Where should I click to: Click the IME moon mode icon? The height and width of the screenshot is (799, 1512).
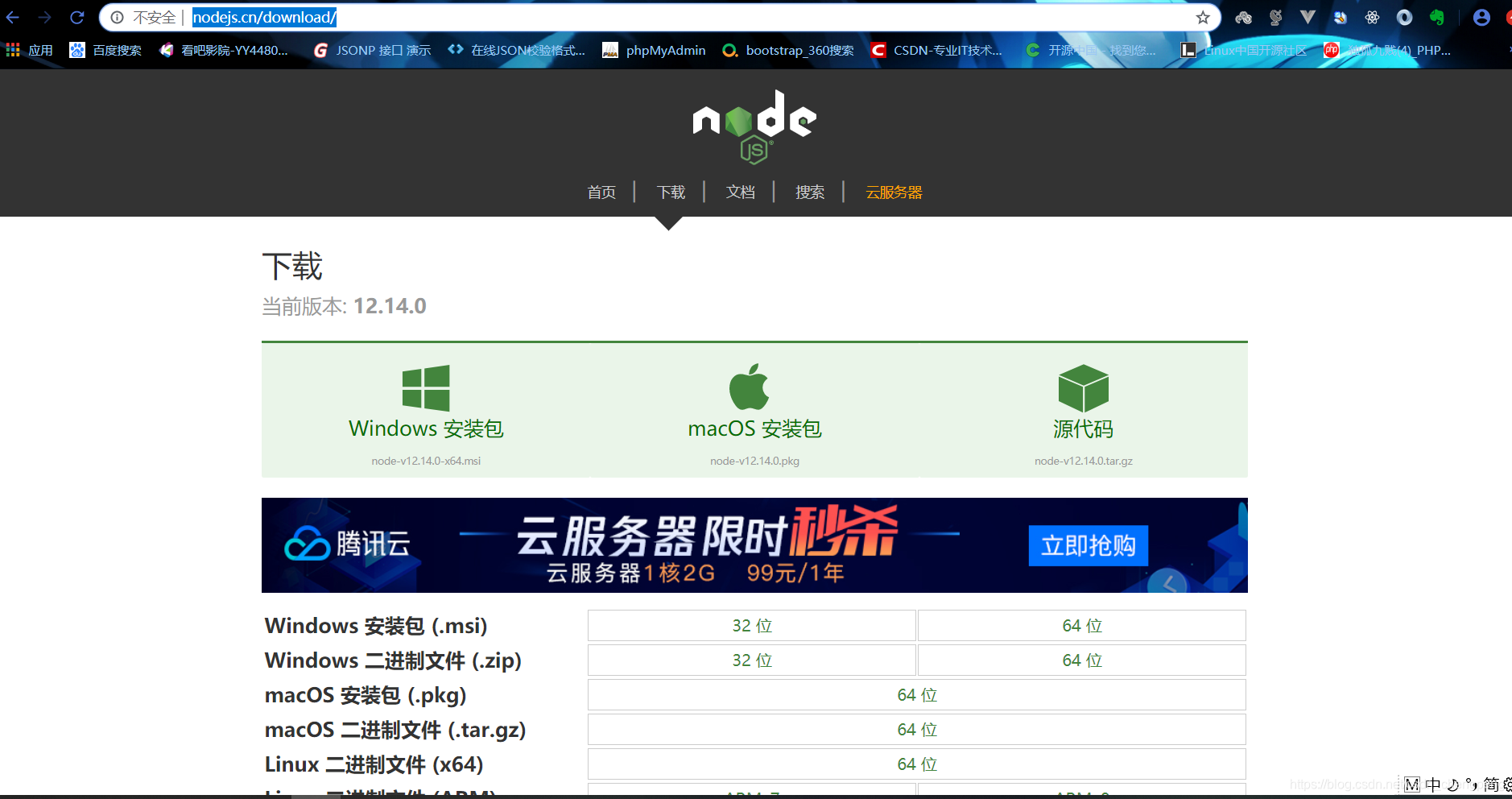pyautogui.click(x=1452, y=785)
